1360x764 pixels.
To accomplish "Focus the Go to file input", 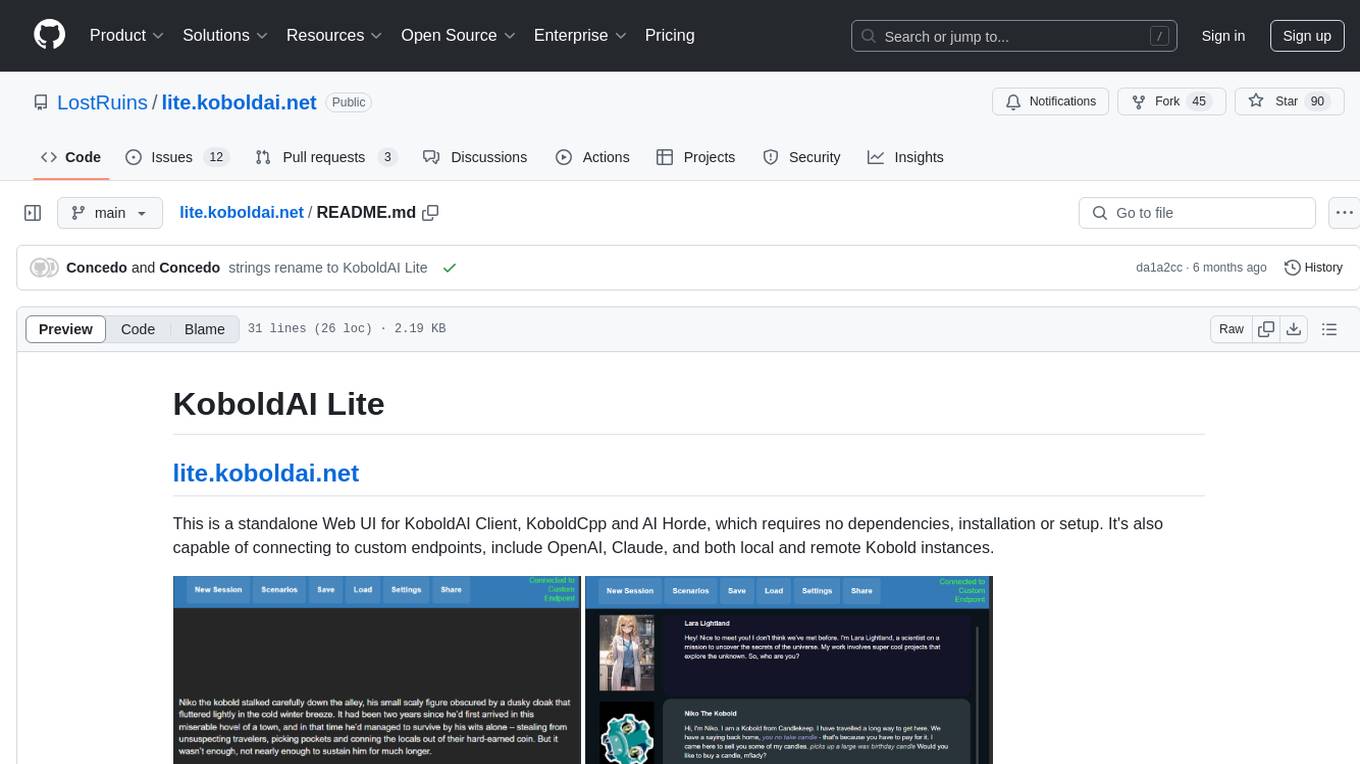I will pos(1197,213).
